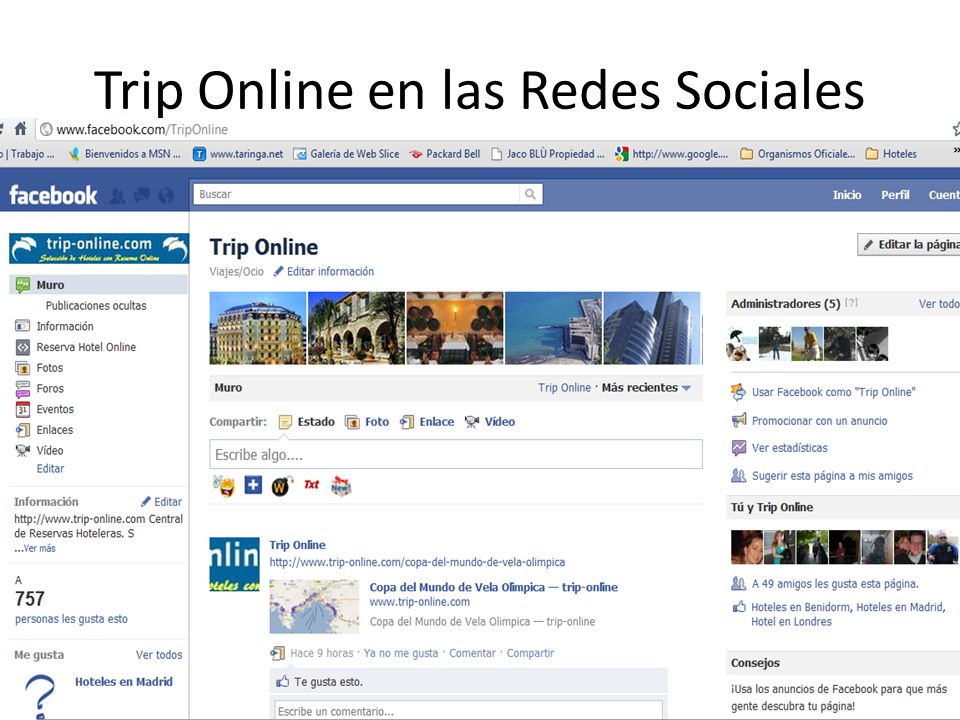The height and width of the screenshot is (720, 960).
Task: Select the Enlace share tab
Action: point(427,422)
